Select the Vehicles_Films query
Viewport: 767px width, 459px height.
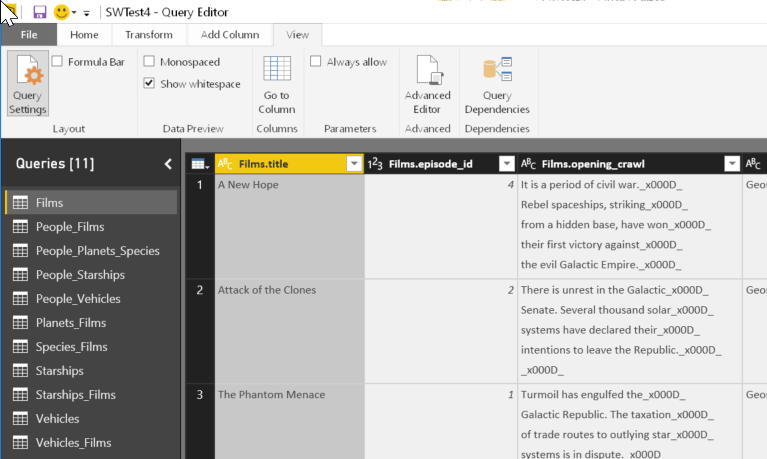click(x=91, y=442)
